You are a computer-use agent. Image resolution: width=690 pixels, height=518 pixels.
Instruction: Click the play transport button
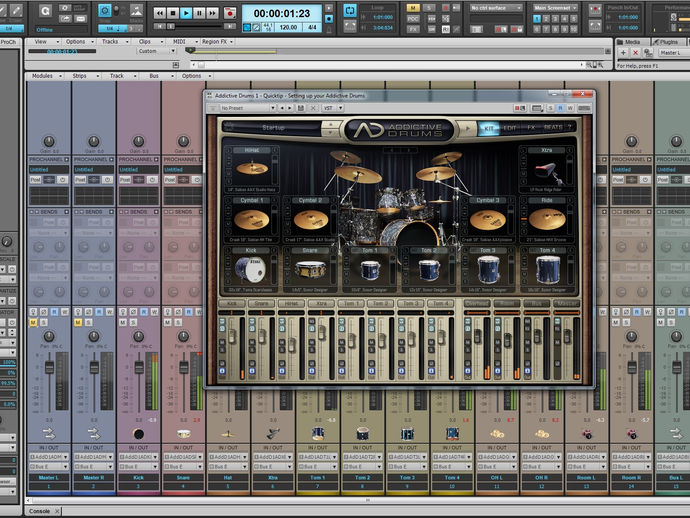(186, 13)
